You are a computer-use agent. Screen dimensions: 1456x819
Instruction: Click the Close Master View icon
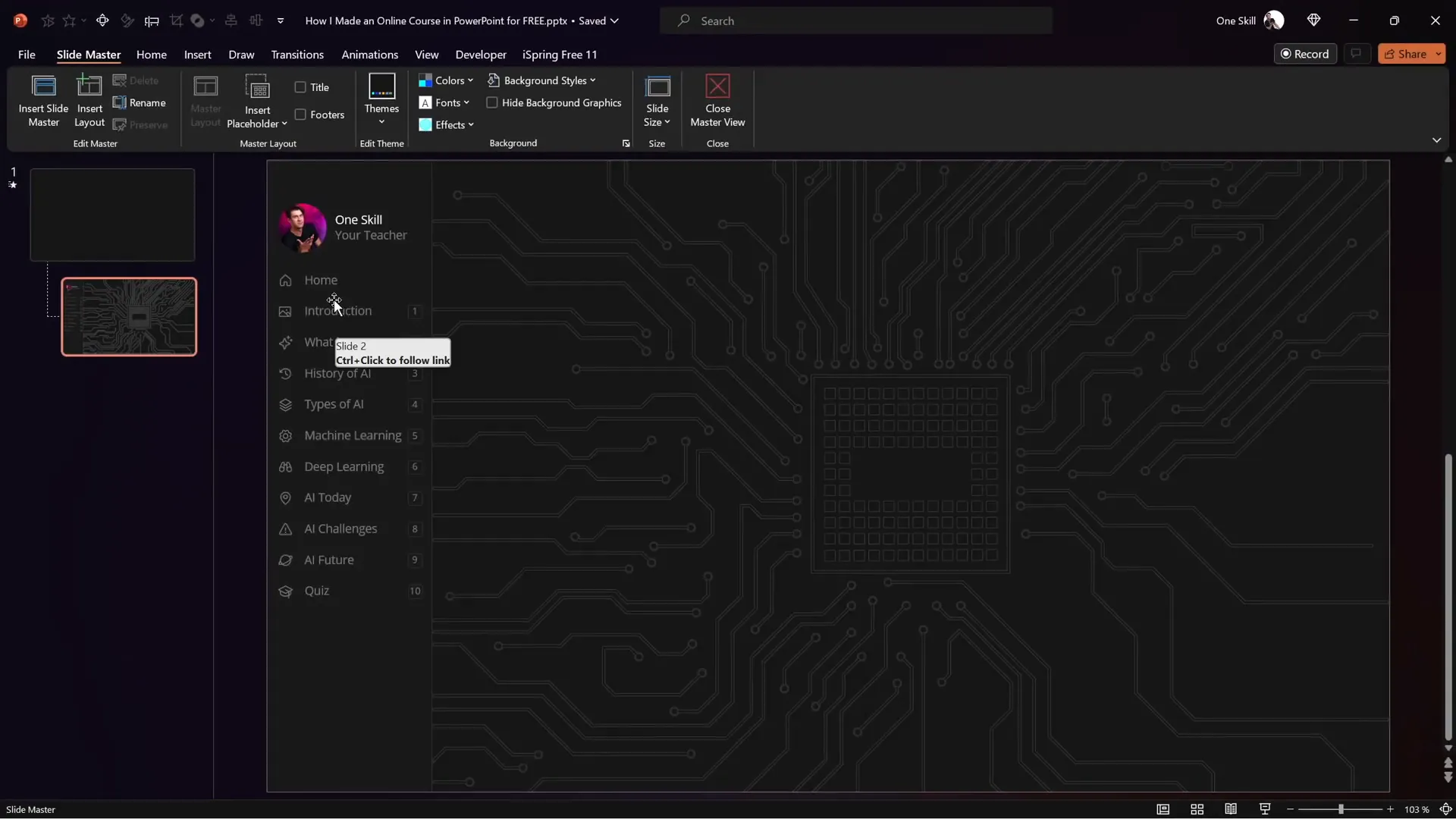(x=717, y=86)
